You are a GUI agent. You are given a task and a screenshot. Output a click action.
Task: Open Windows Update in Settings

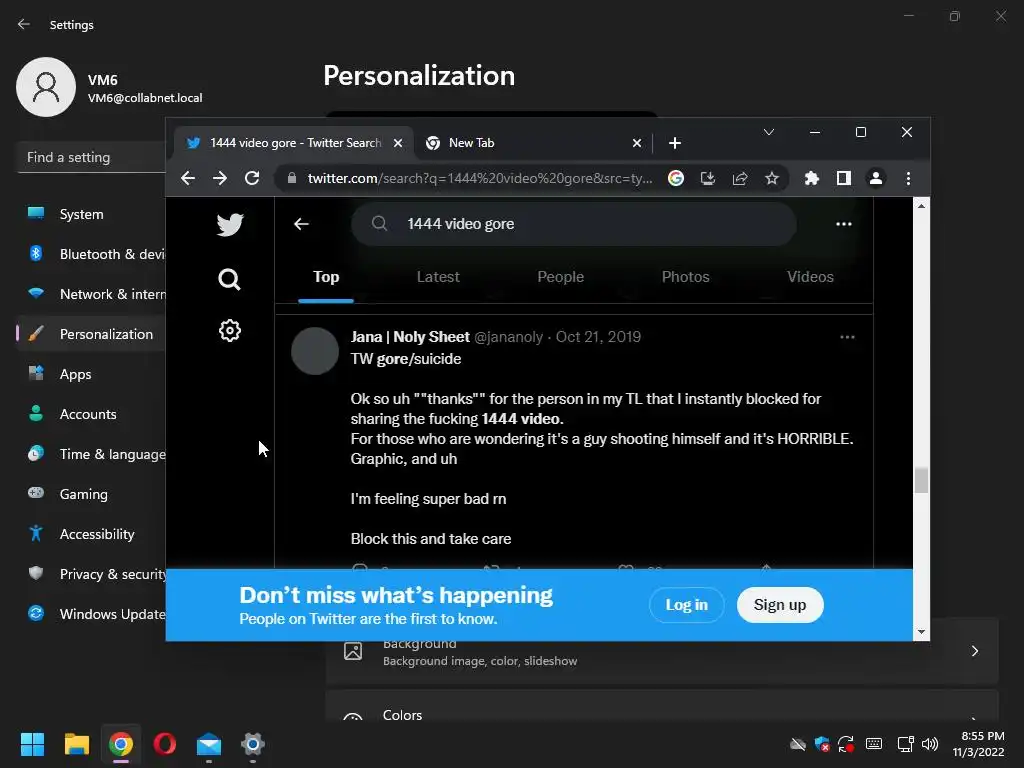tap(91, 614)
